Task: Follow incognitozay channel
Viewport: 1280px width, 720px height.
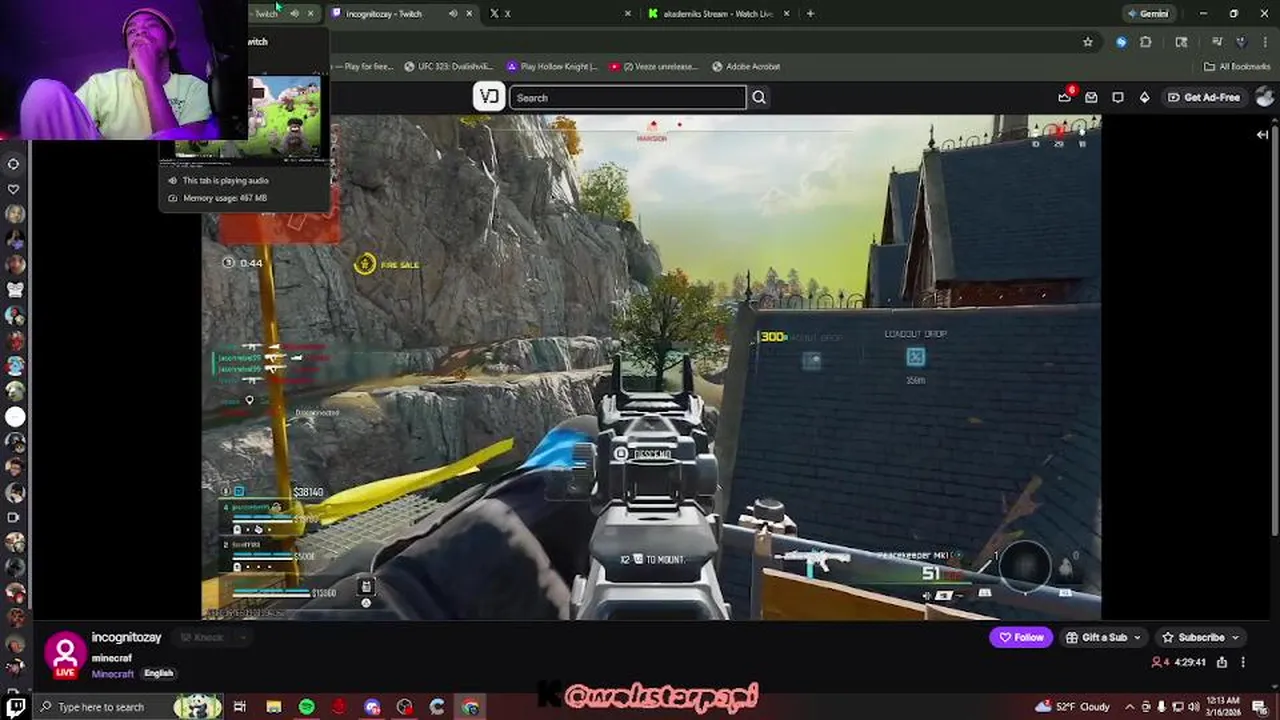Action: coord(1021,637)
